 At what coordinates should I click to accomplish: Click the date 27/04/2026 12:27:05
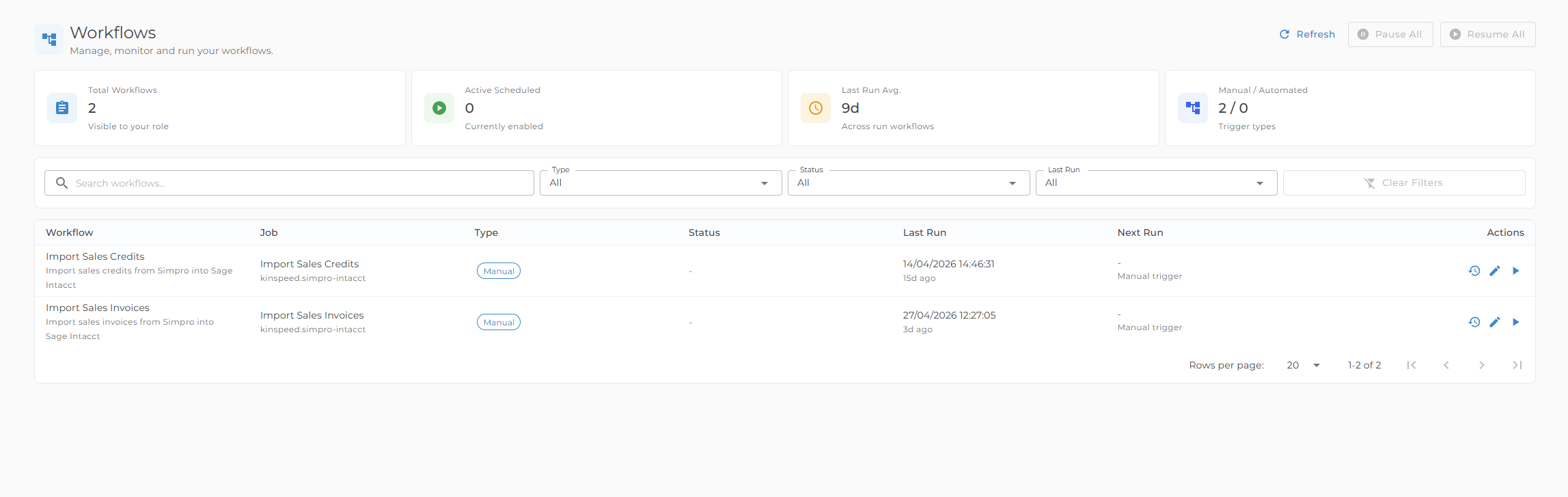[x=949, y=315]
